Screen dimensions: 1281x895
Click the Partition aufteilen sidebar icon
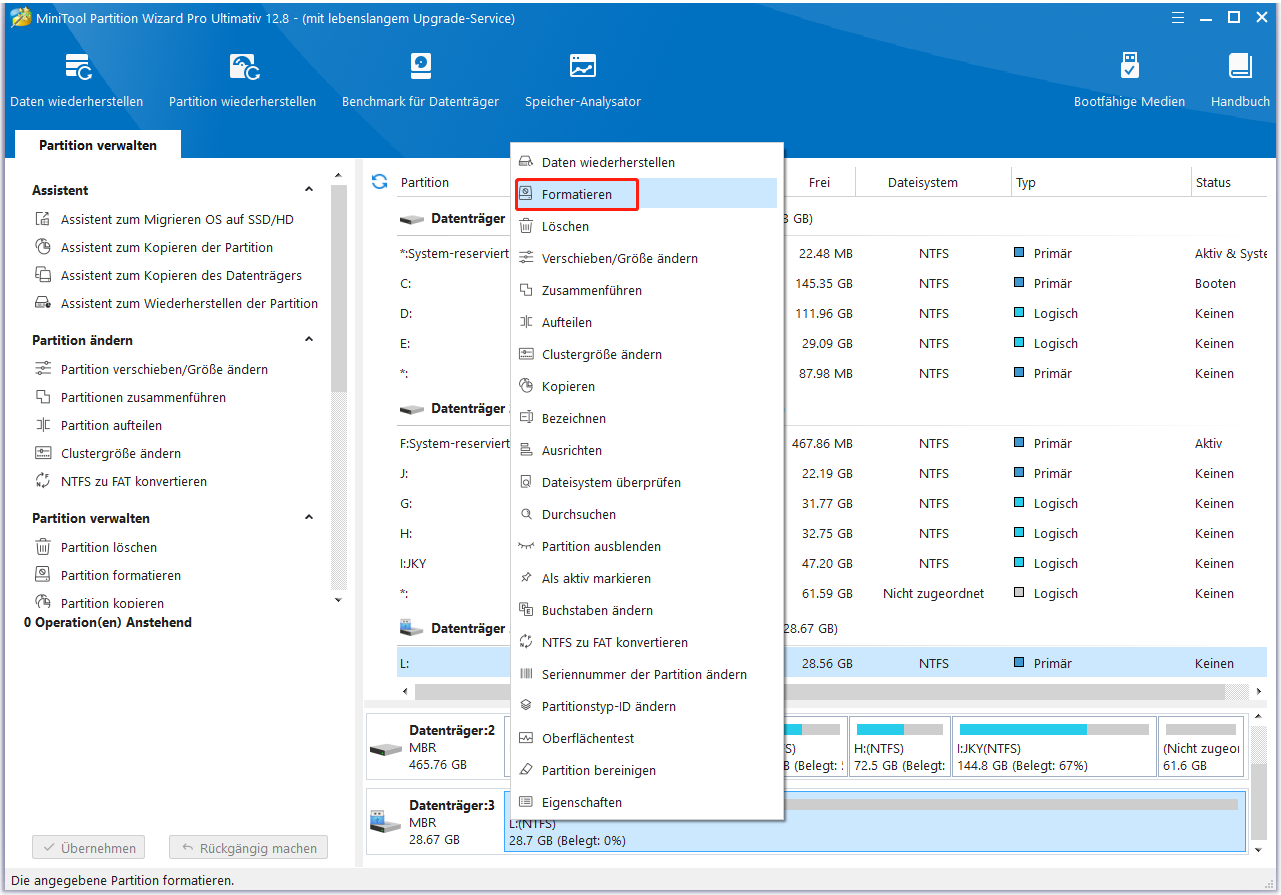click(43, 425)
